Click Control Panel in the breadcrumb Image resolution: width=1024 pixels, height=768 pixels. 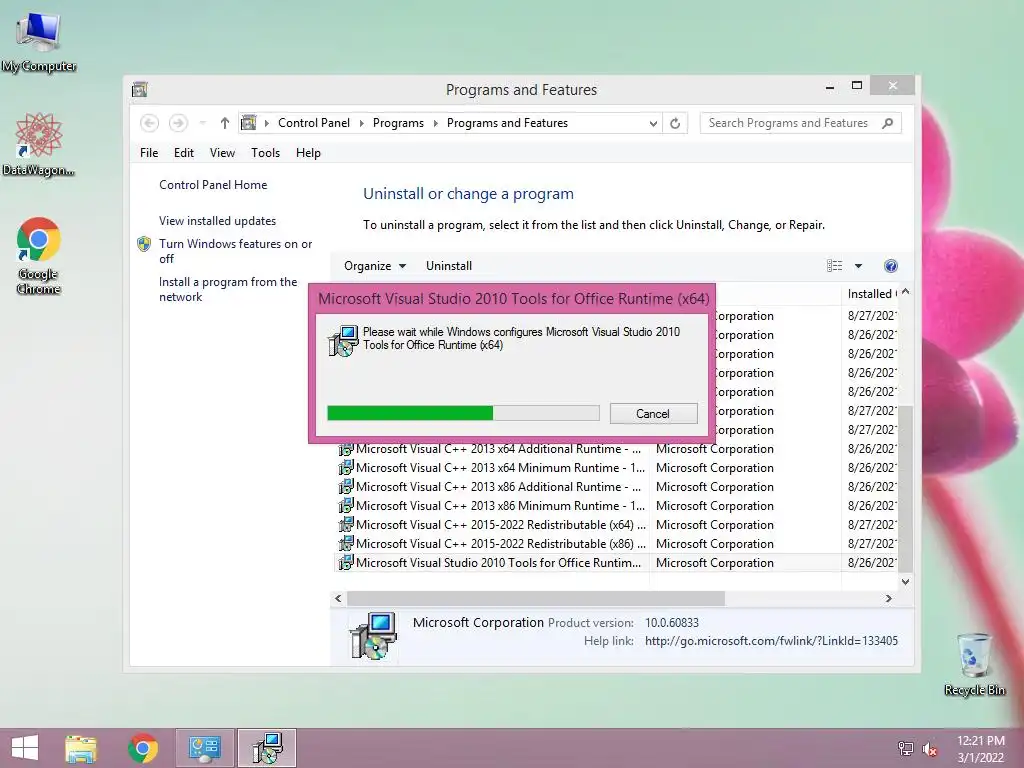[313, 123]
